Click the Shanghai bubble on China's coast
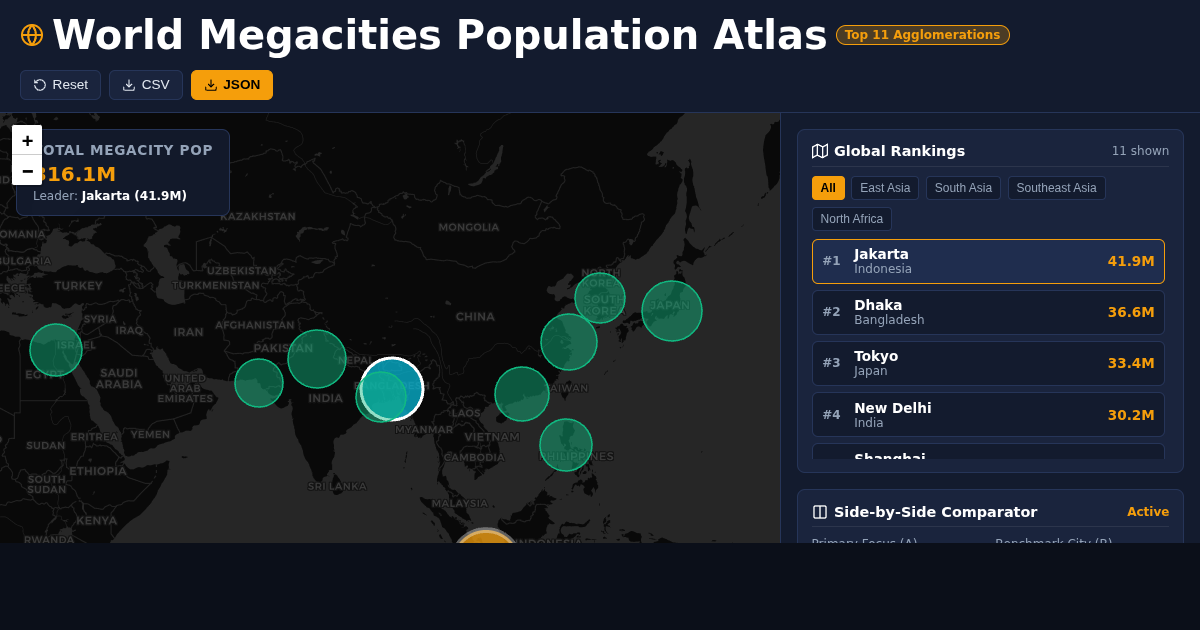Image resolution: width=1200 pixels, height=630 pixels. [569, 342]
